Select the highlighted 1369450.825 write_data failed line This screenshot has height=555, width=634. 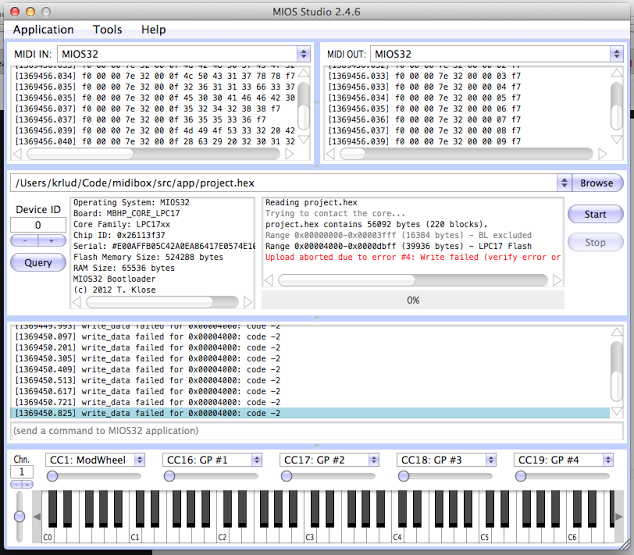tap(310, 413)
